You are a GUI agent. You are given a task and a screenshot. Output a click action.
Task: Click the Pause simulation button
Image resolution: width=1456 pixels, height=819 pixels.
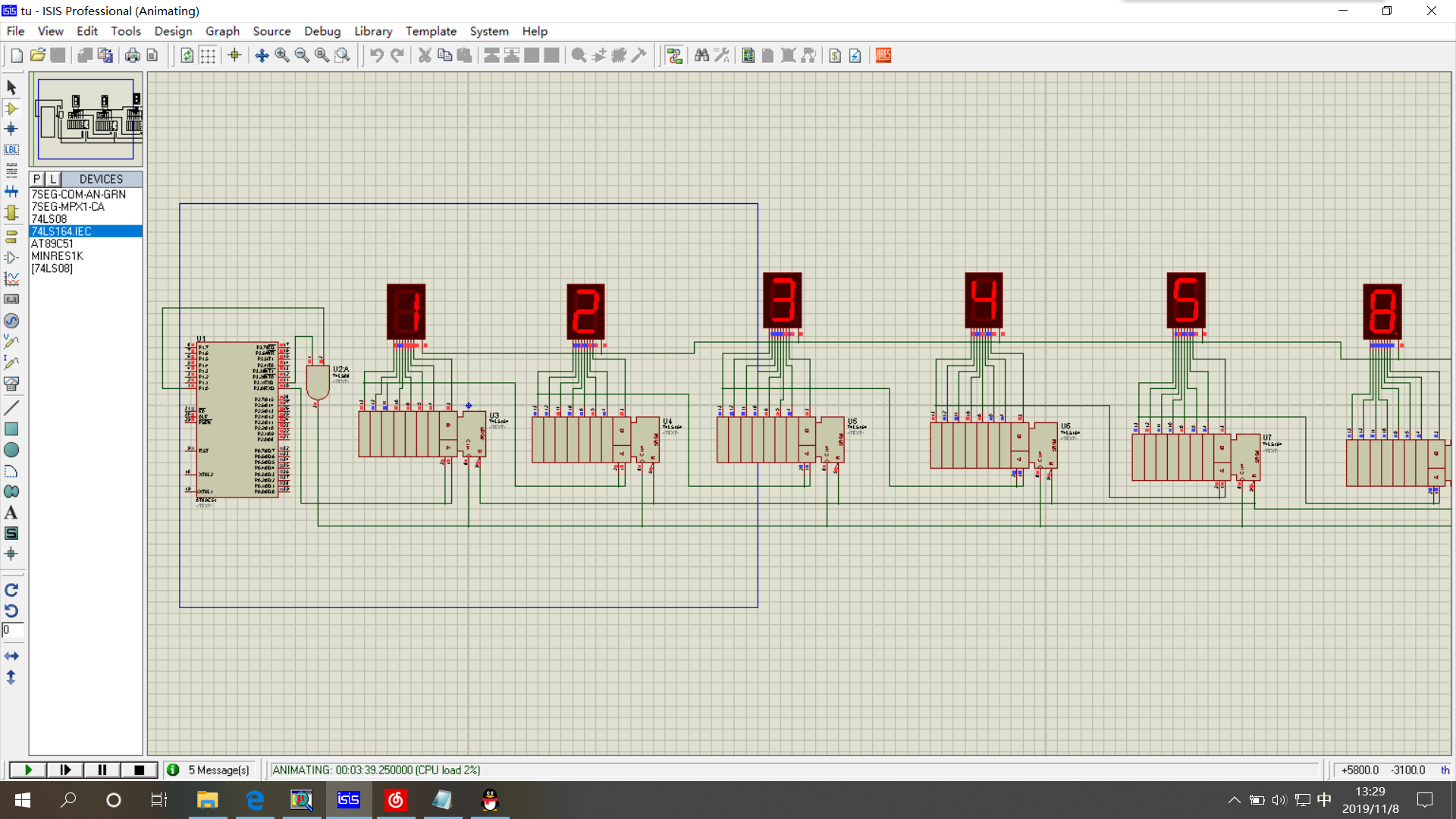pos(102,770)
